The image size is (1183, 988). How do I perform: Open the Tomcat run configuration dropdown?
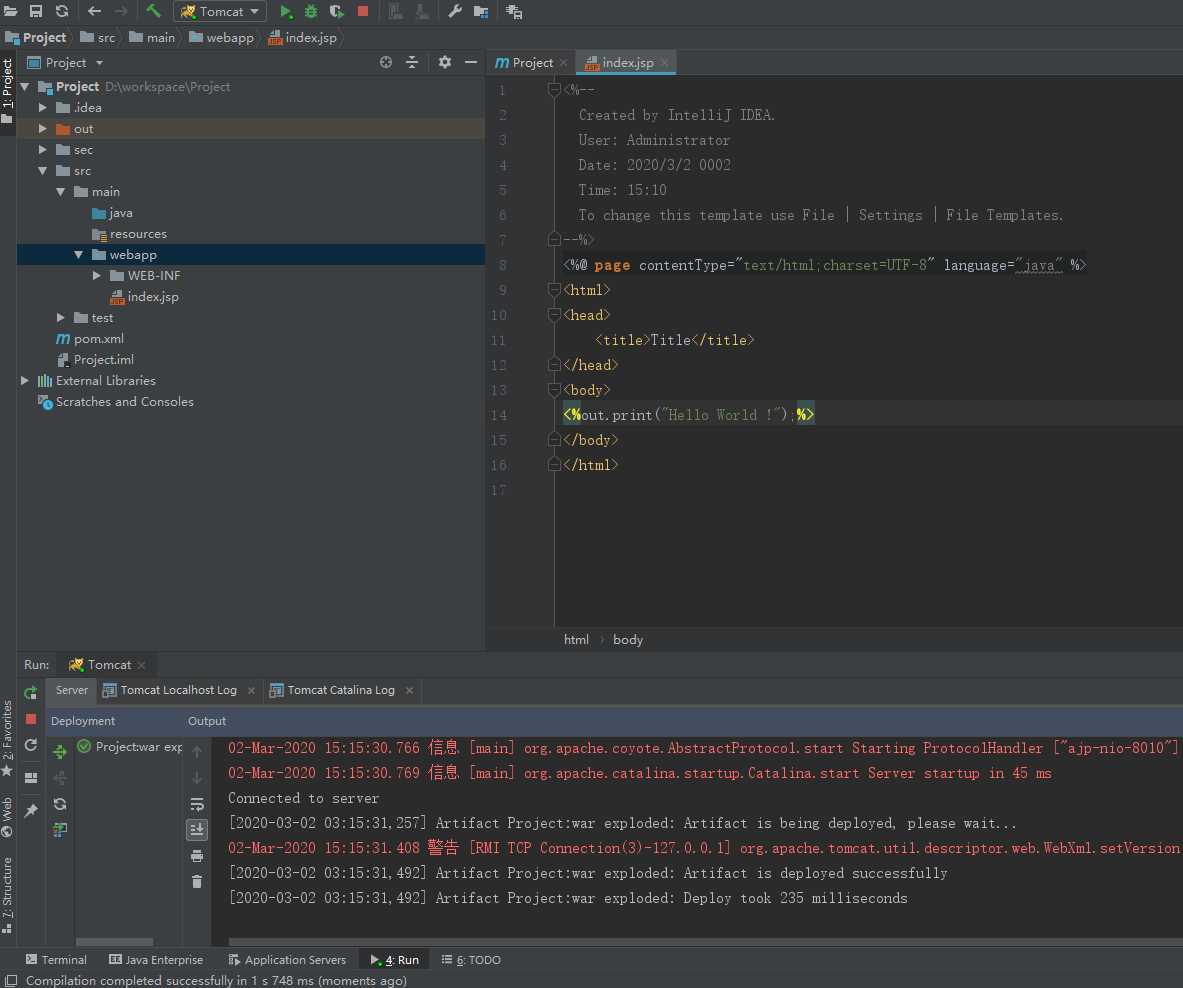pos(220,11)
